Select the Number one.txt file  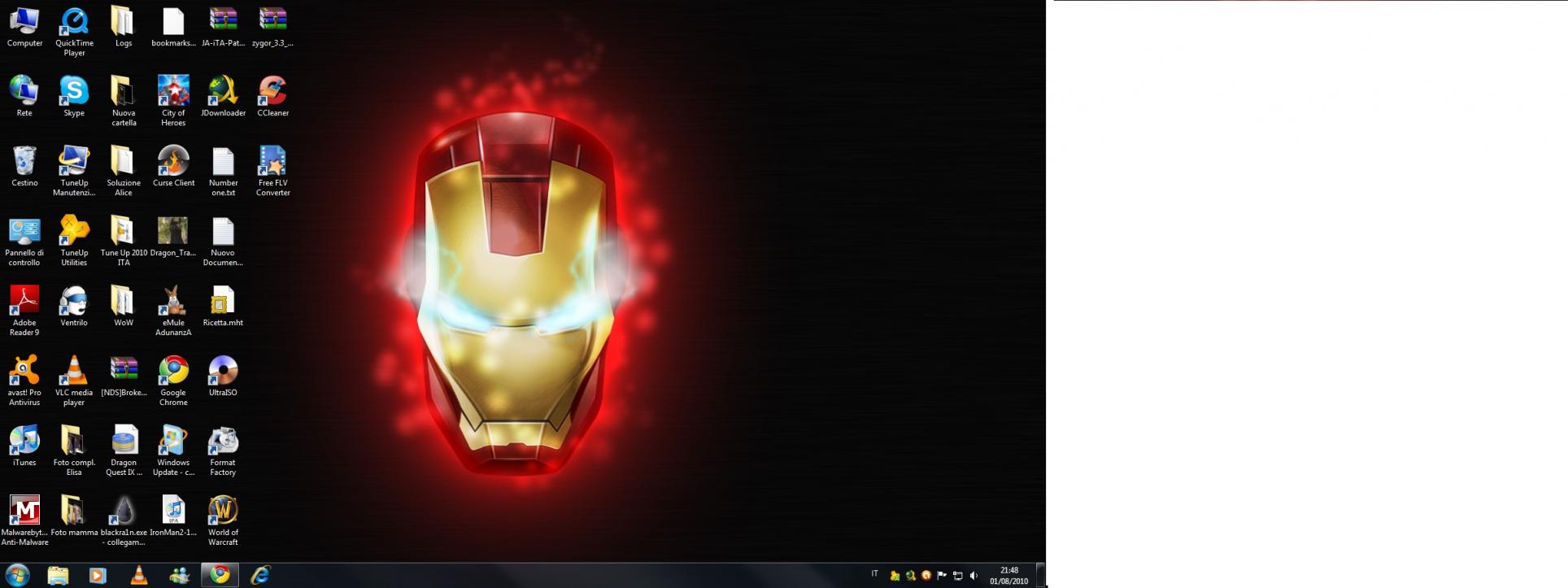[x=223, y=172]
